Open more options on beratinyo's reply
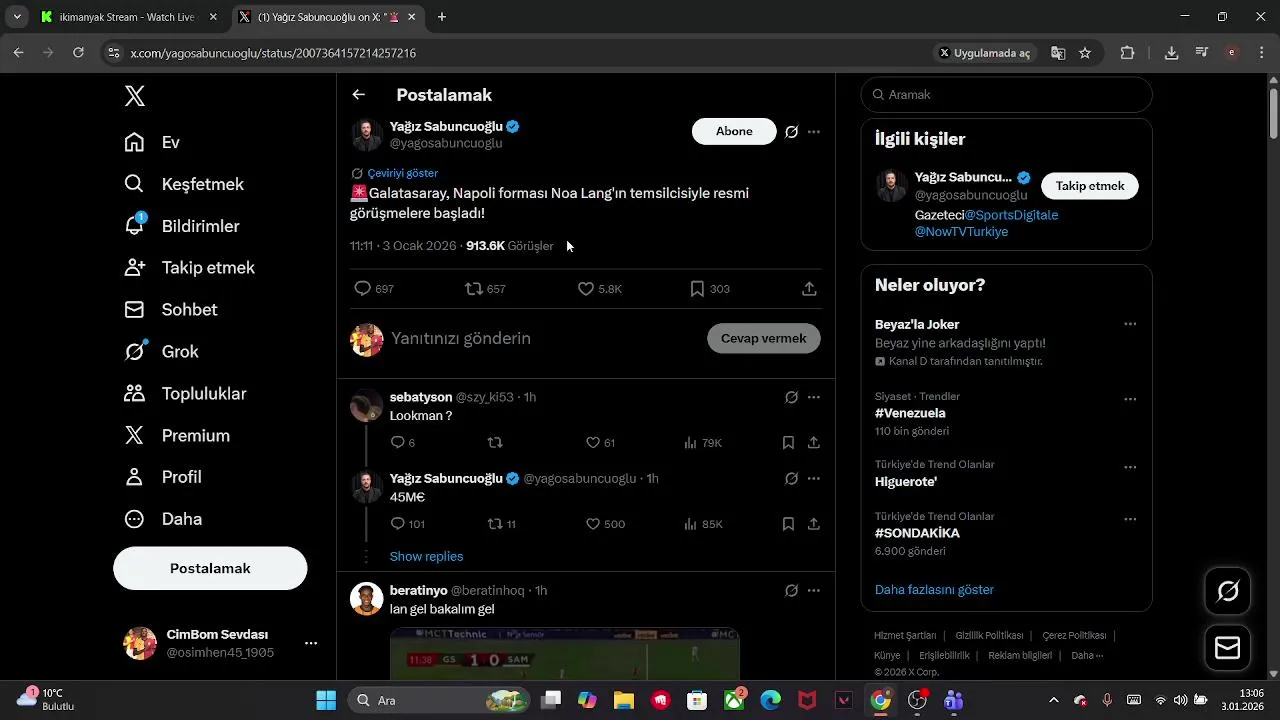 (x=814, y=591)
